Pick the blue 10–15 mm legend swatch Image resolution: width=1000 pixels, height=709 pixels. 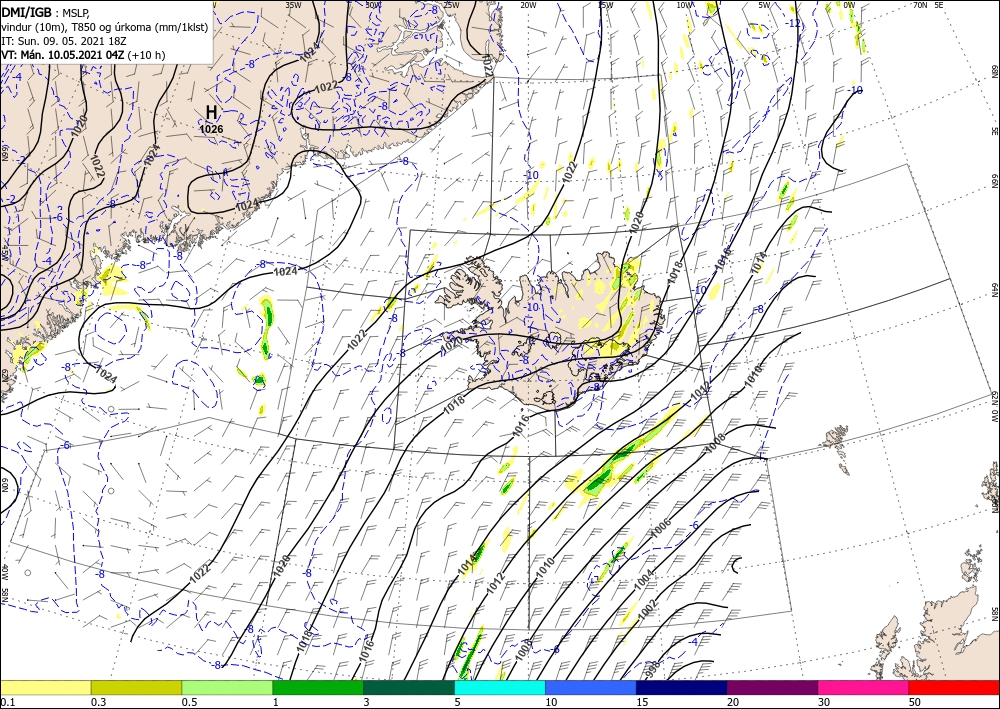coord(591,687)
